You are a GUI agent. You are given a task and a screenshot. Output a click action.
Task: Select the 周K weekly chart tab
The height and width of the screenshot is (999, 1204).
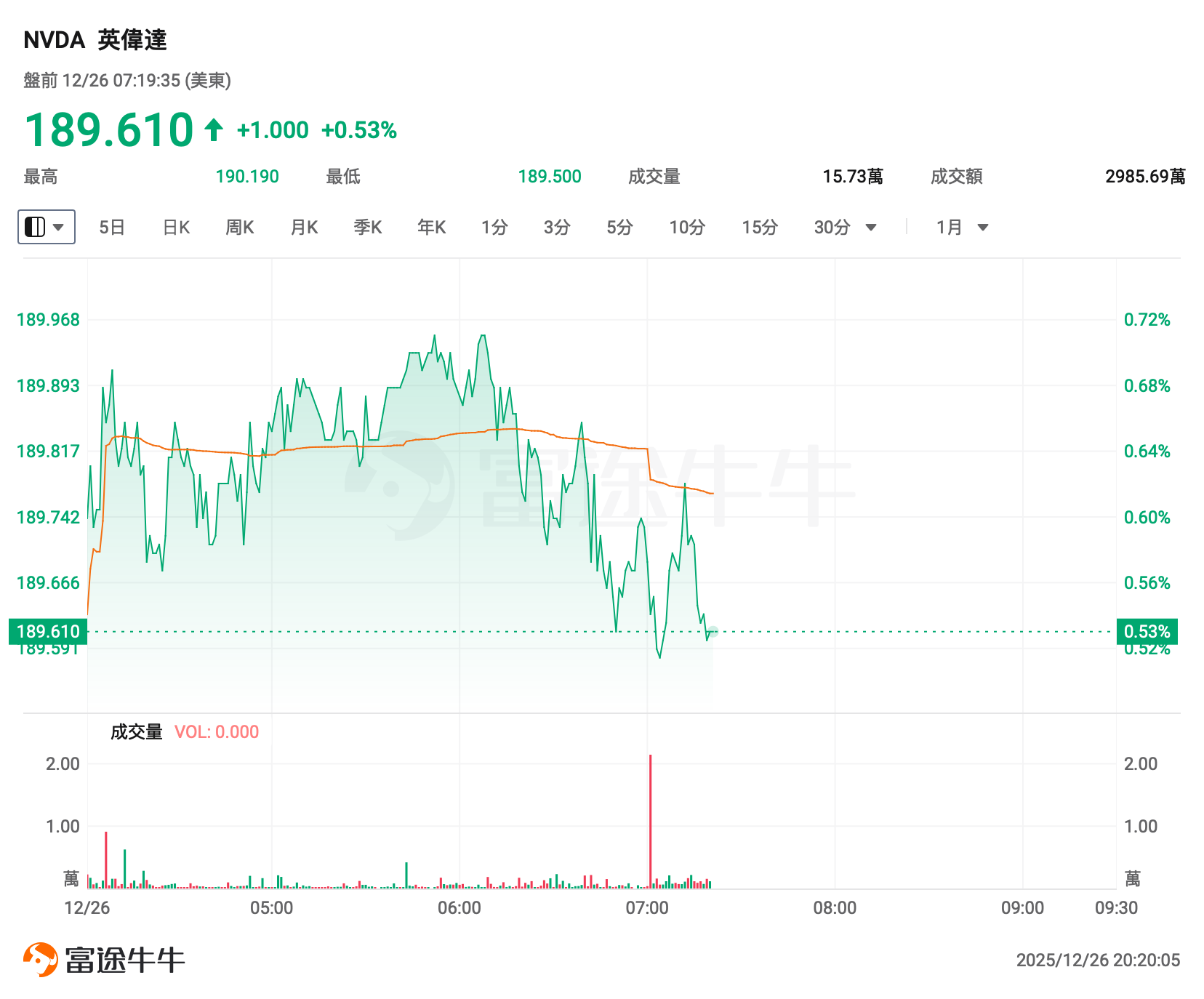click(x=240, y=228)
